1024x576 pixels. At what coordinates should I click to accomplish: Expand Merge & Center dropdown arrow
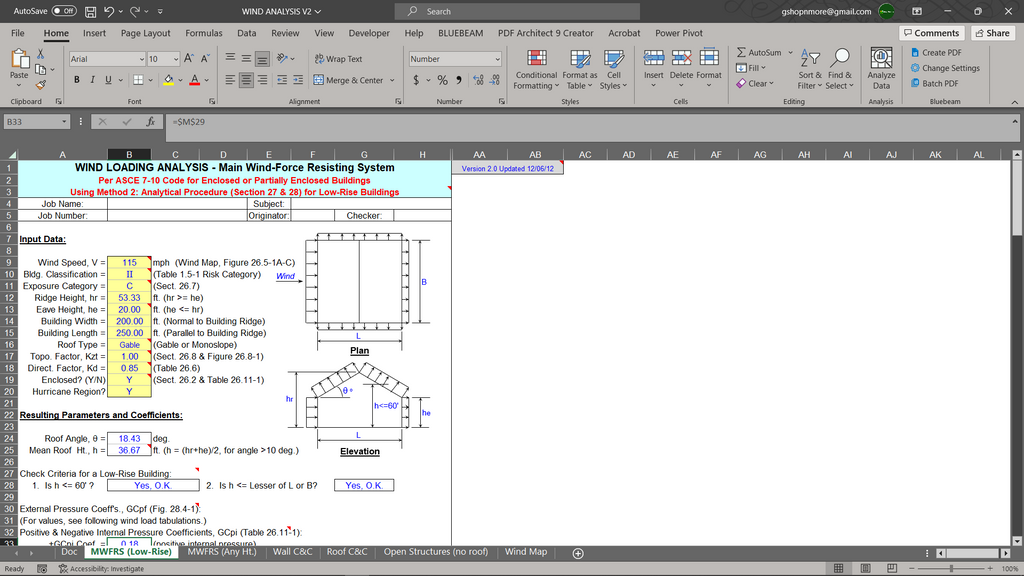pos(392,80)
